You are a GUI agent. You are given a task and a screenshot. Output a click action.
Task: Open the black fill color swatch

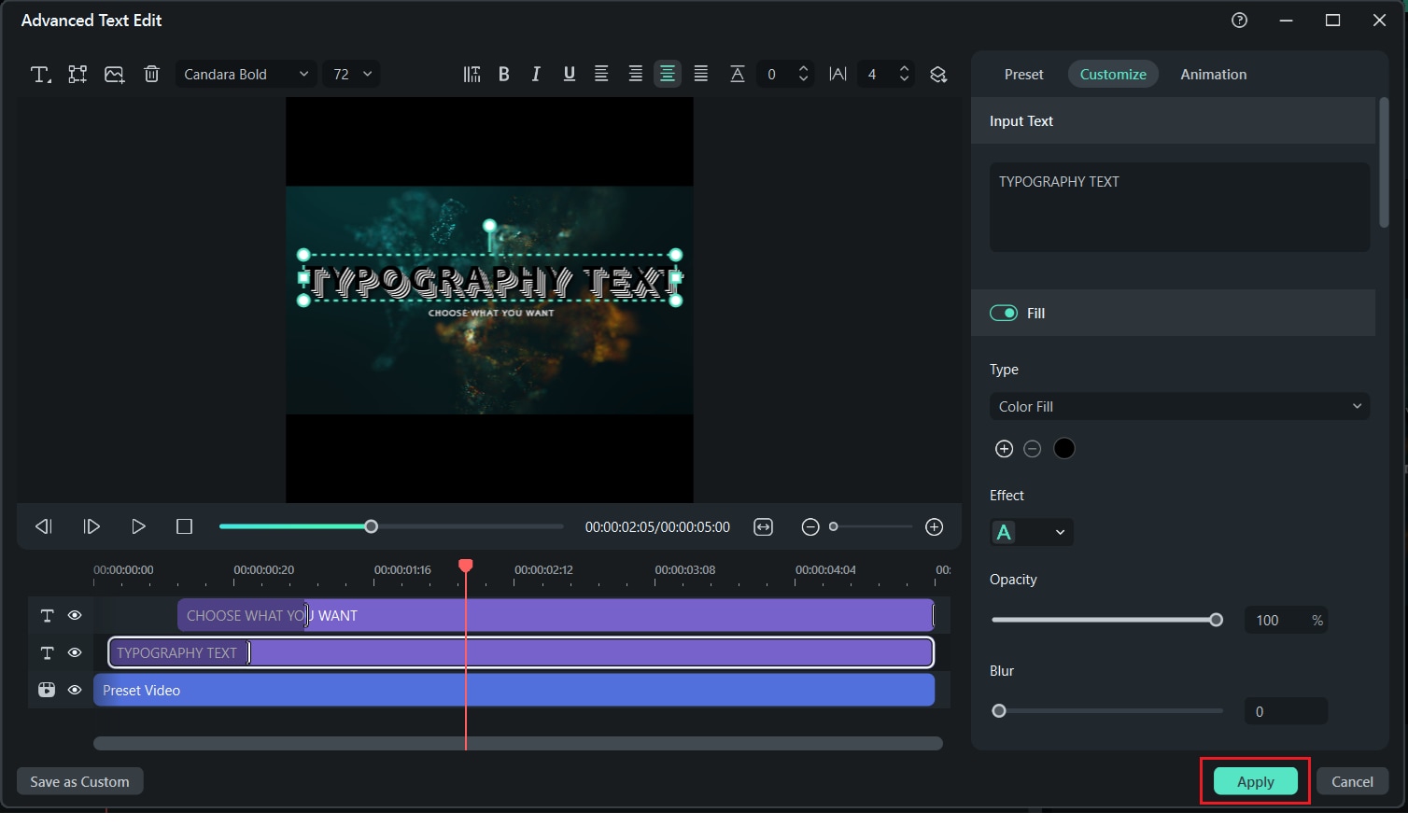tap(1064, 449)
